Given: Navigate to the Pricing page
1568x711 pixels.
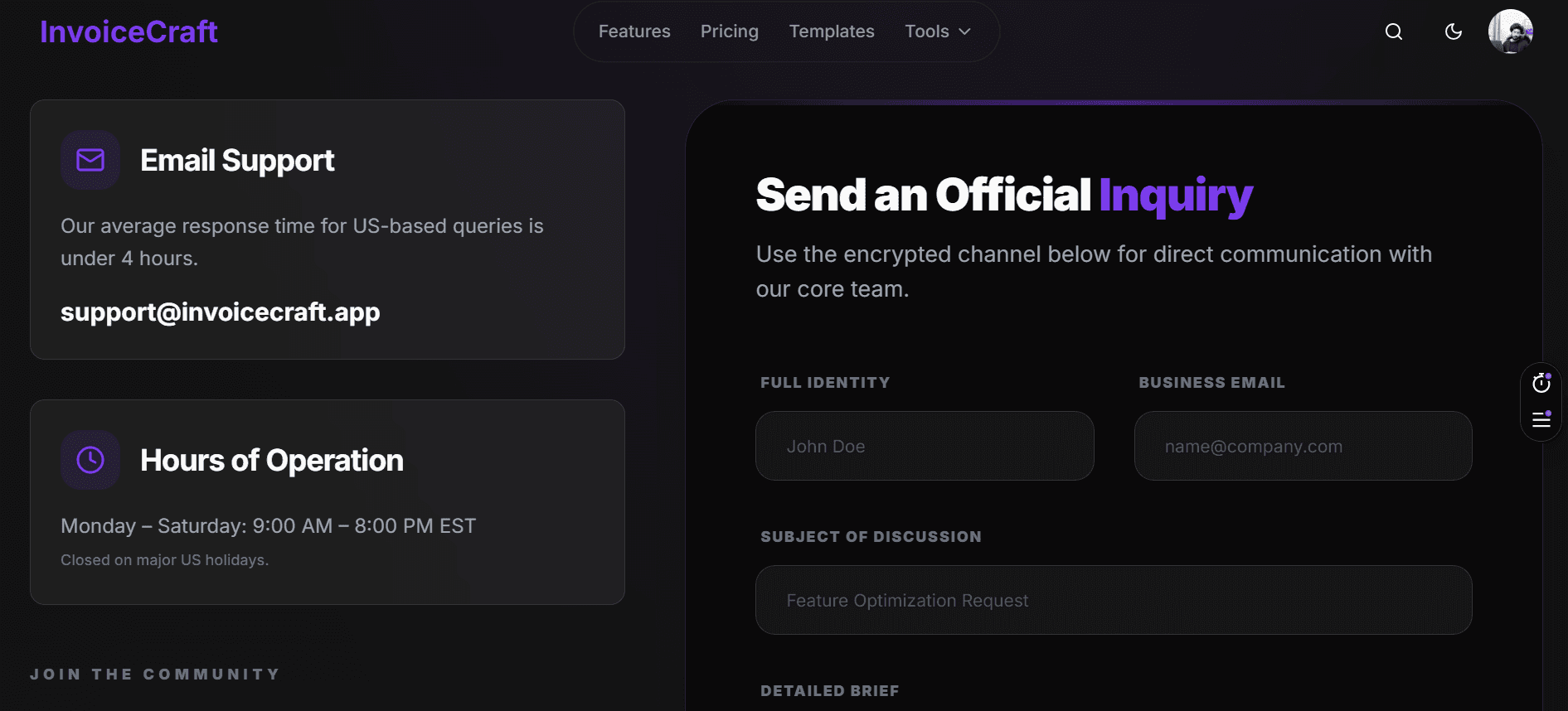Looking at the screenshot, I should coord(730,31).
